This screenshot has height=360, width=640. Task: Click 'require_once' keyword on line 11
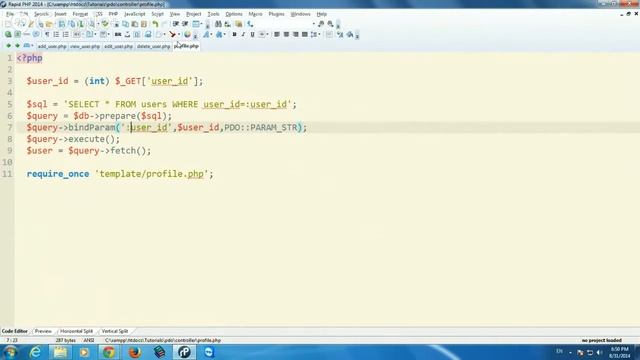click(x=58, y=174)
